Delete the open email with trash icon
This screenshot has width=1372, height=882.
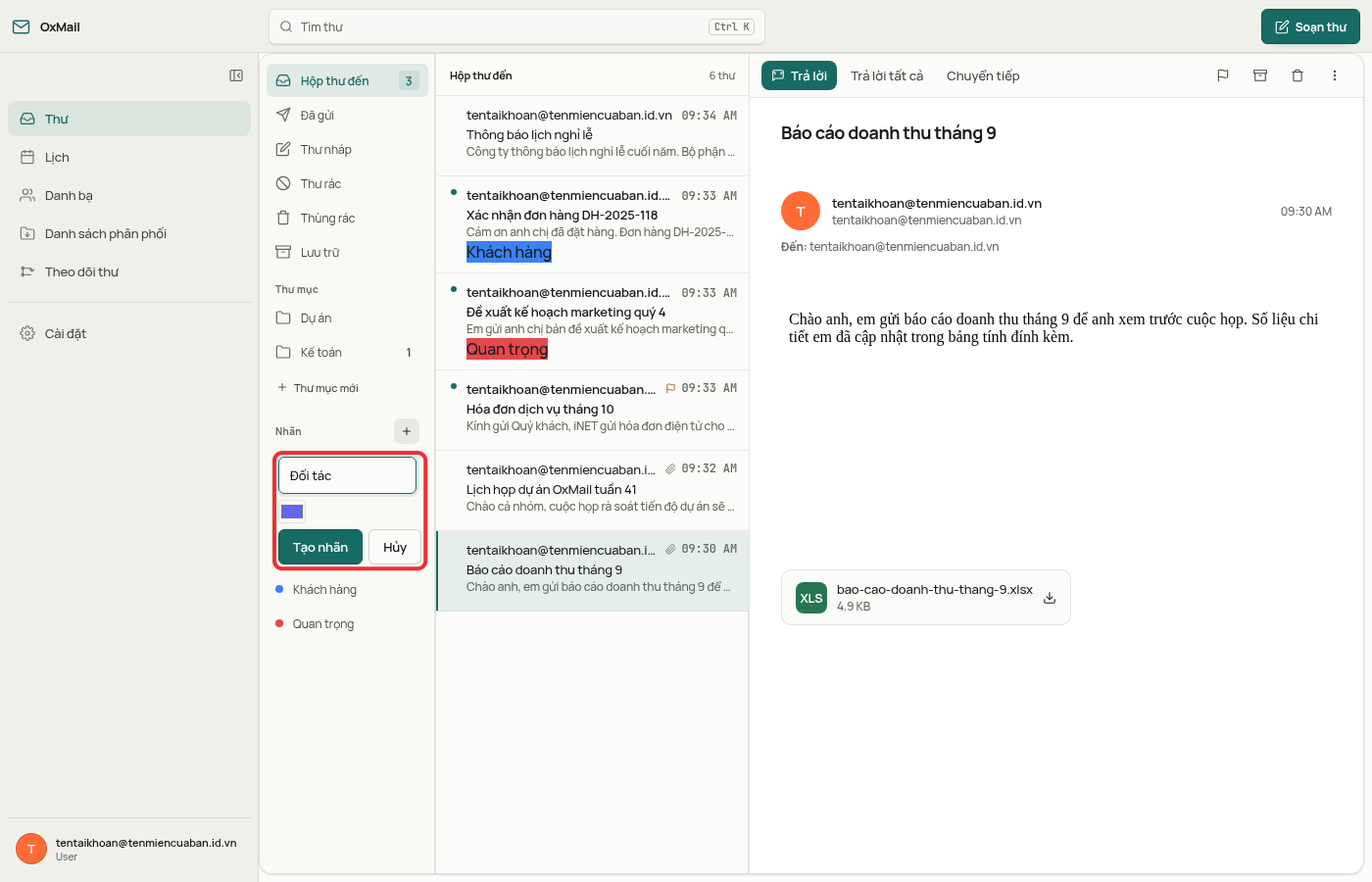point(1298,75)
